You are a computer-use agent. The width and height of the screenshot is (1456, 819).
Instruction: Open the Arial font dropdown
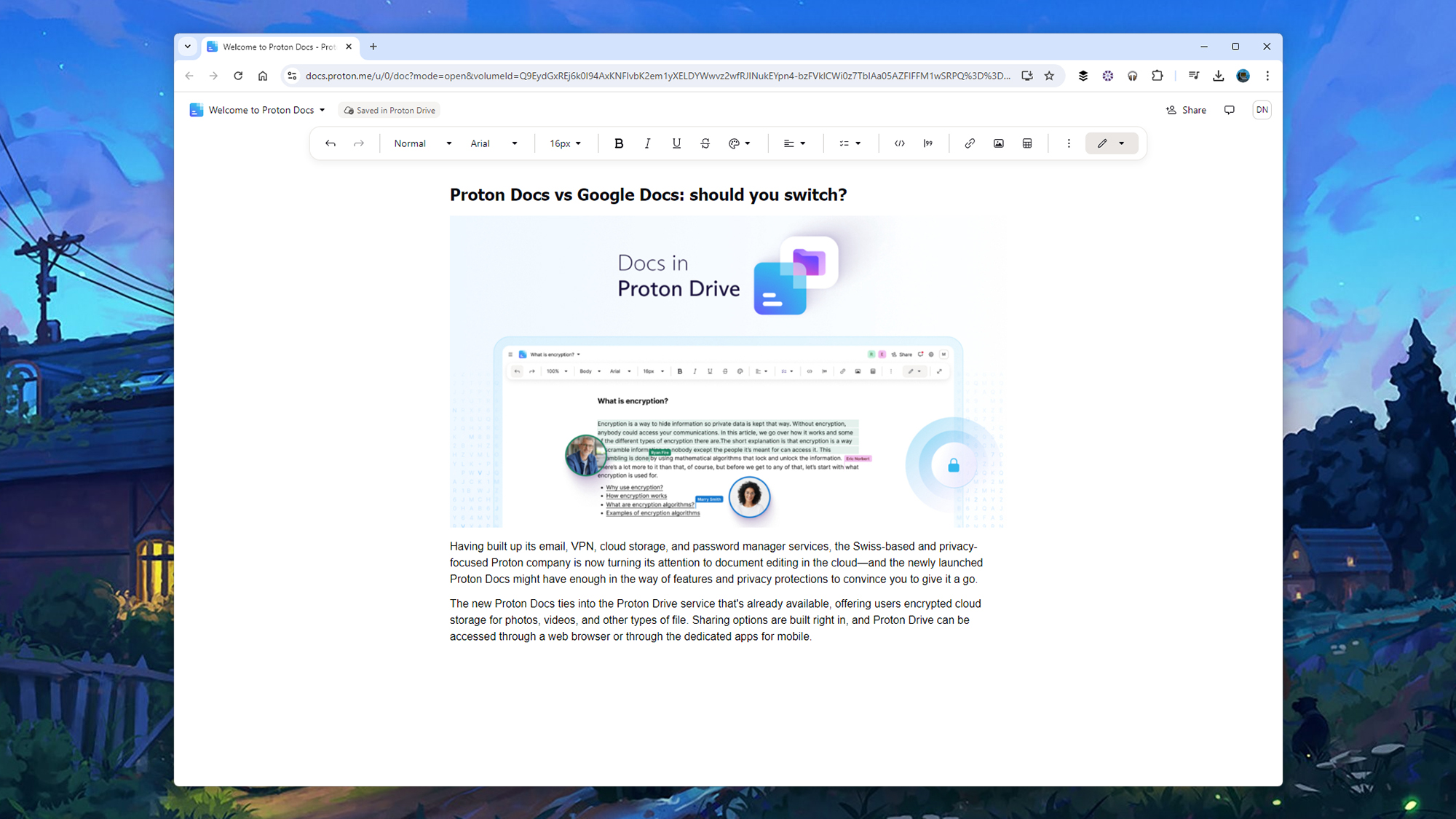(494, 143)
